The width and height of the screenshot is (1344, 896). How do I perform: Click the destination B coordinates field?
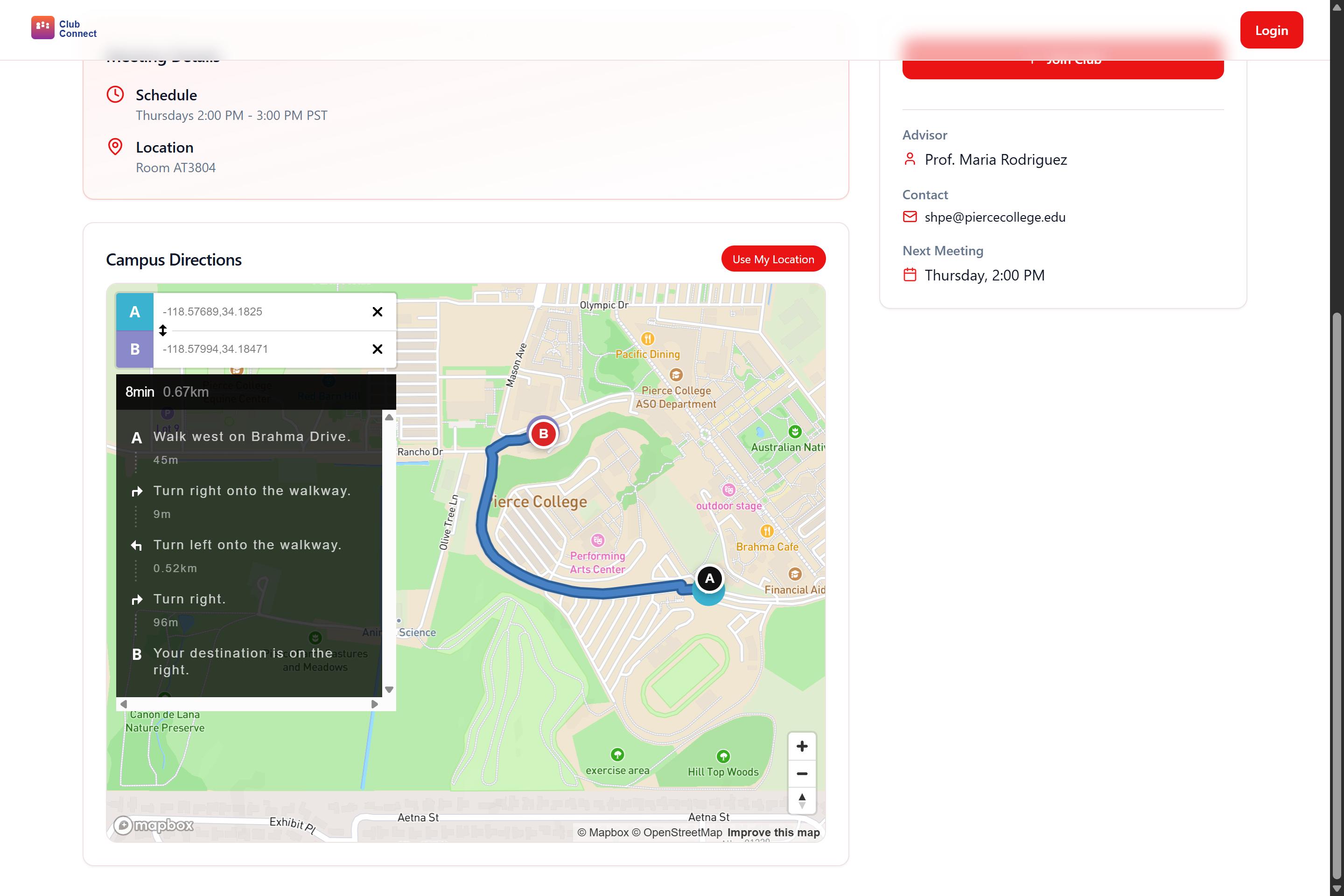point(260,349)
